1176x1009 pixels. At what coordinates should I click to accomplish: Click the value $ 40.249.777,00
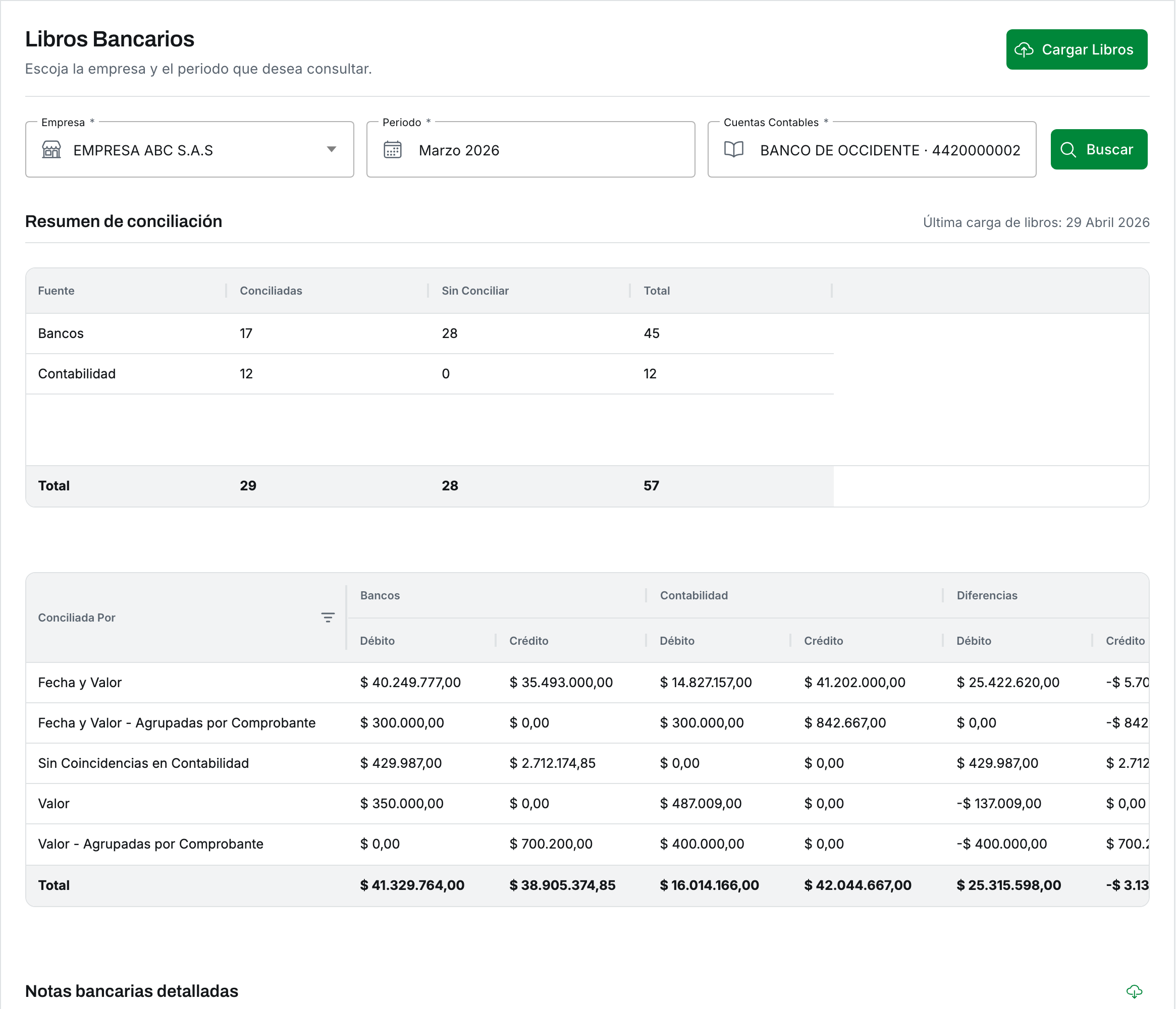(410, 683)
